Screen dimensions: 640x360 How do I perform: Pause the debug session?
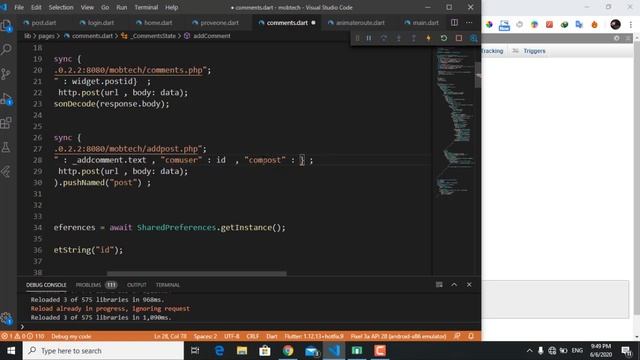click(x=369, y=38)
